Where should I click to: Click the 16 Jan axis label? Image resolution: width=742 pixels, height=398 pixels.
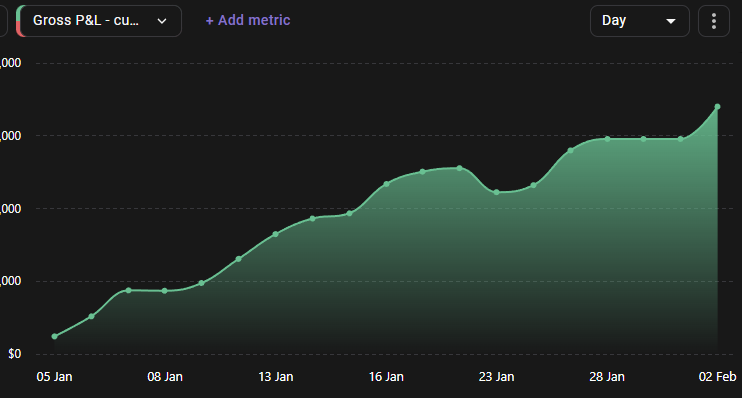(386, 377)
